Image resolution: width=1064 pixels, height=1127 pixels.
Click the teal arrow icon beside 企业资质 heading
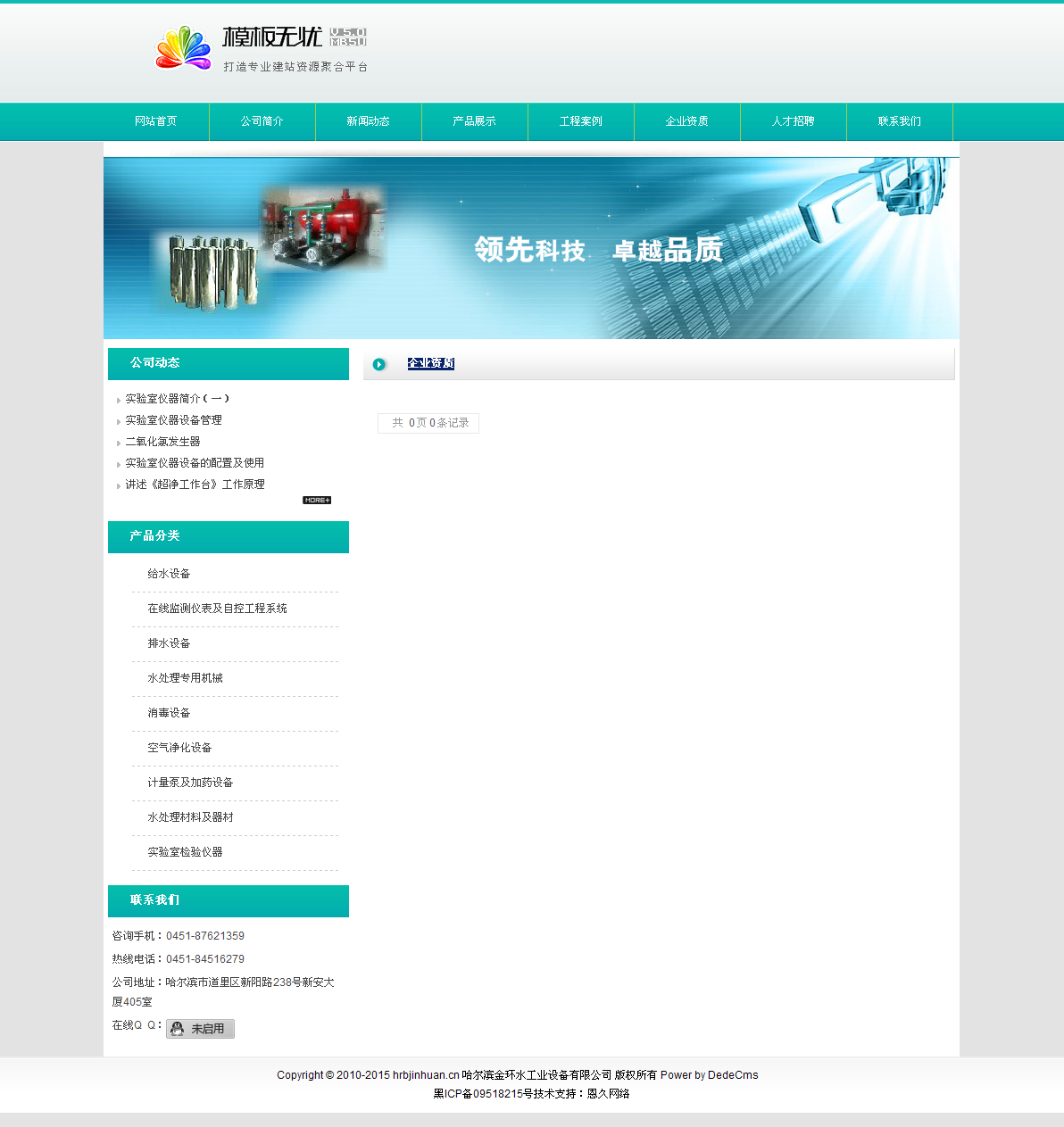[x=379, y=364]
